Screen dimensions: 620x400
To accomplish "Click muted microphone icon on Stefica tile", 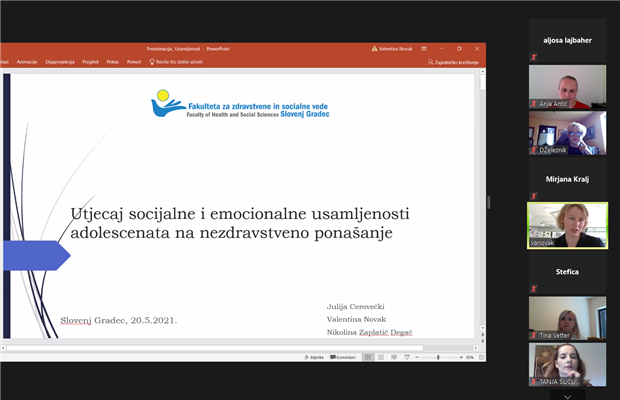I will [534, 289].
